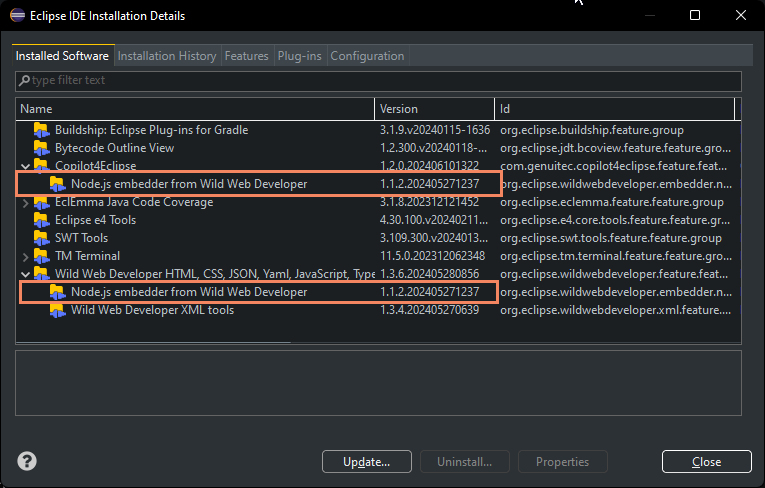The width and height of the screenshot is (765, 488).
Task: Sort by the Version column header
Action: pyautogui.click(x=435, y=109)
